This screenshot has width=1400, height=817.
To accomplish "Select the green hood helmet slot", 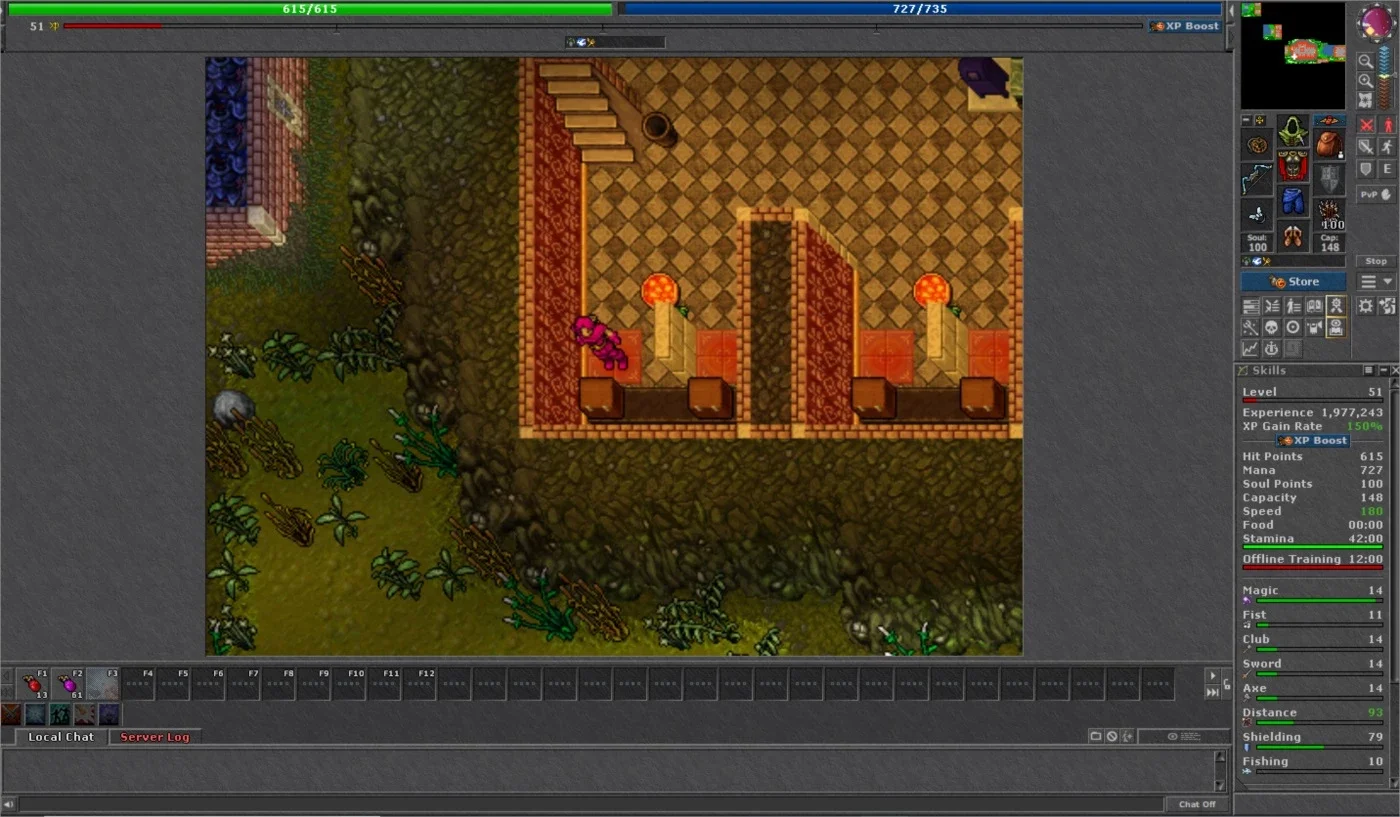I will [x=1293, y=131].
